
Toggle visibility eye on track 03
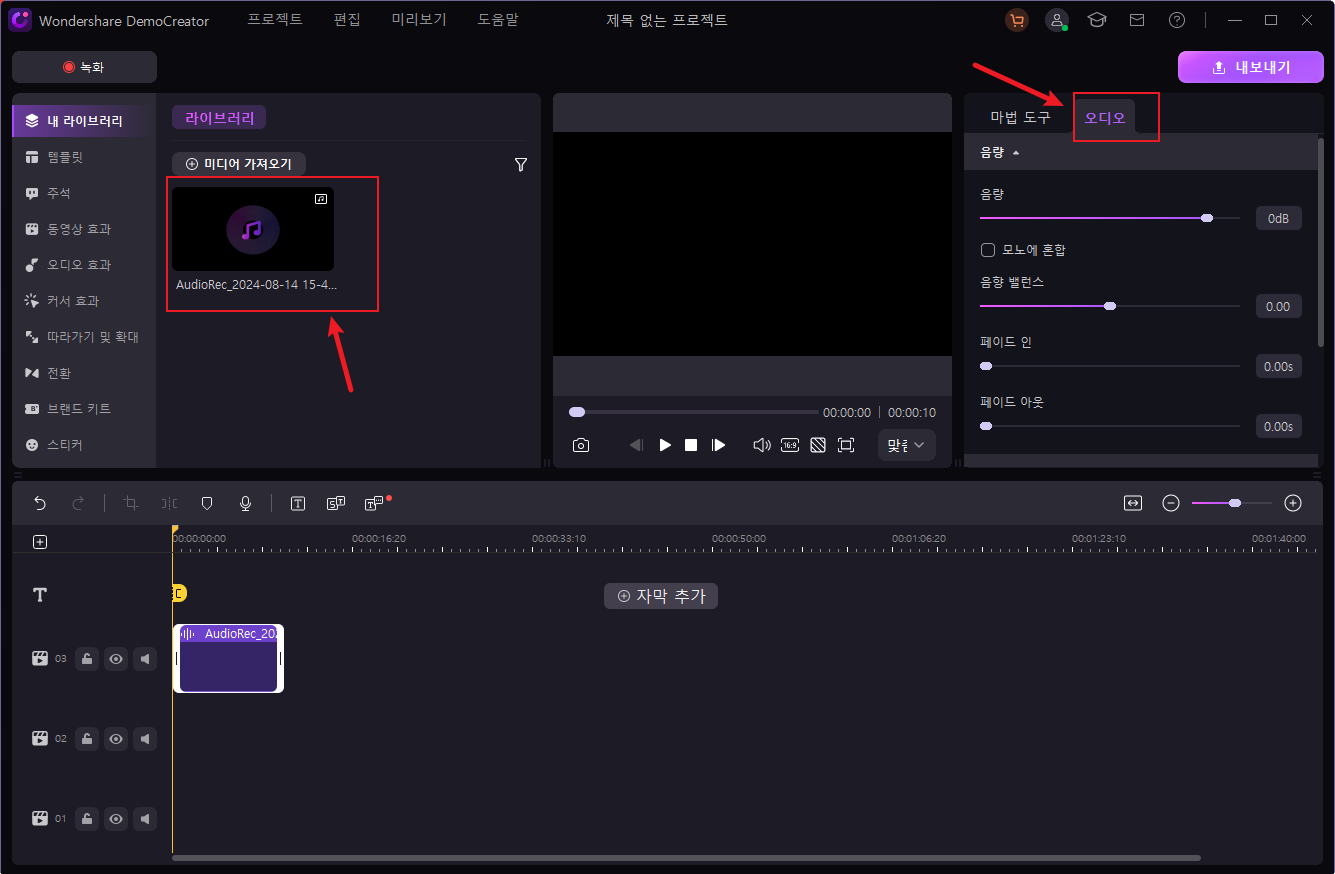[x=116, y=659]
